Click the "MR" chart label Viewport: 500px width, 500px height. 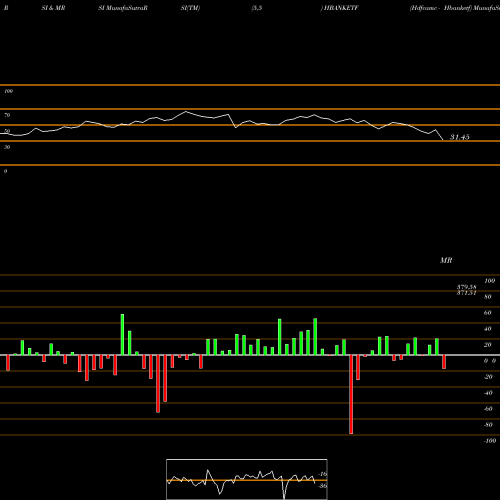point(446,260)
